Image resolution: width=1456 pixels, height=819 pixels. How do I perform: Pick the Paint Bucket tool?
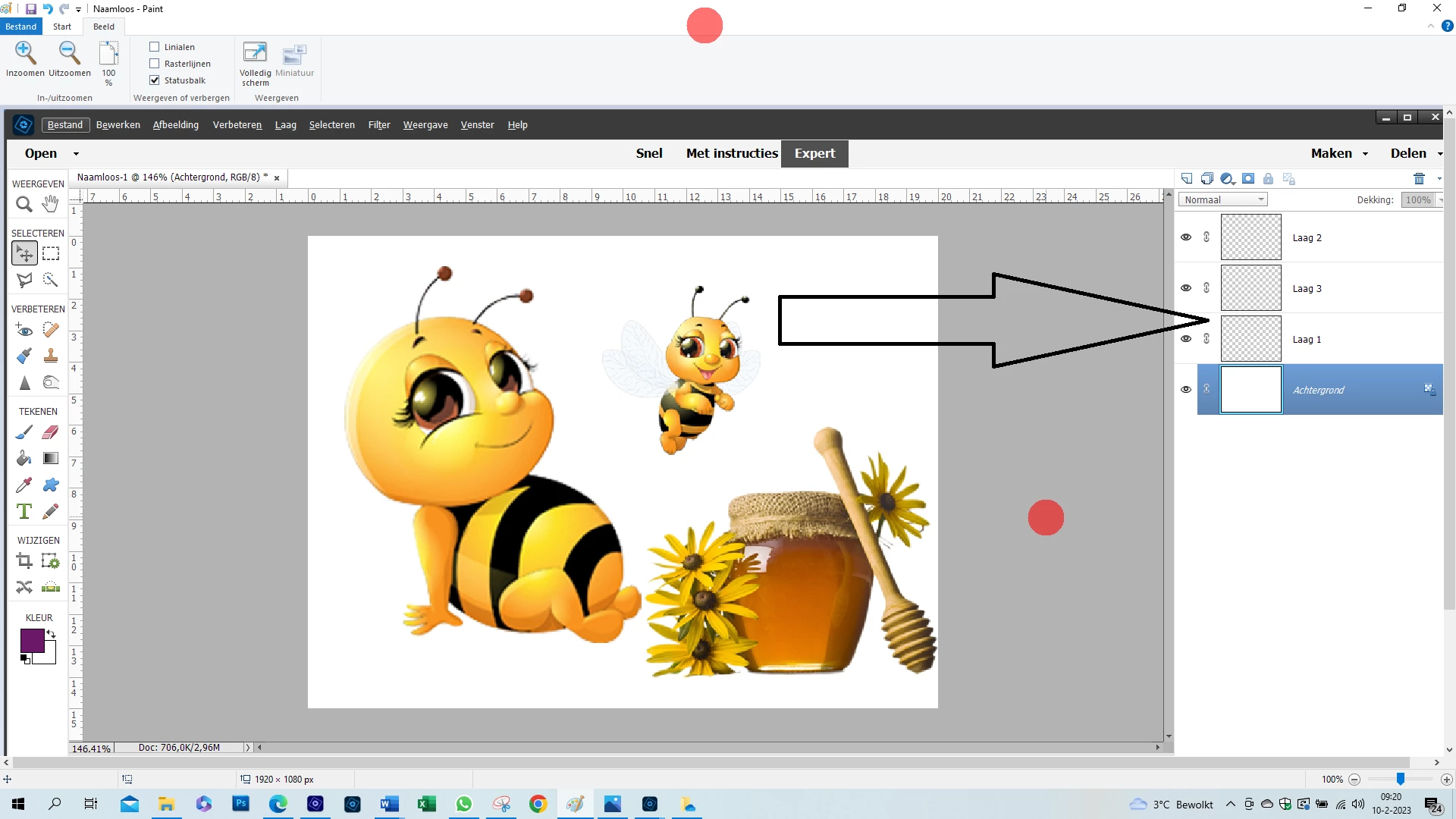click(24, 459)
